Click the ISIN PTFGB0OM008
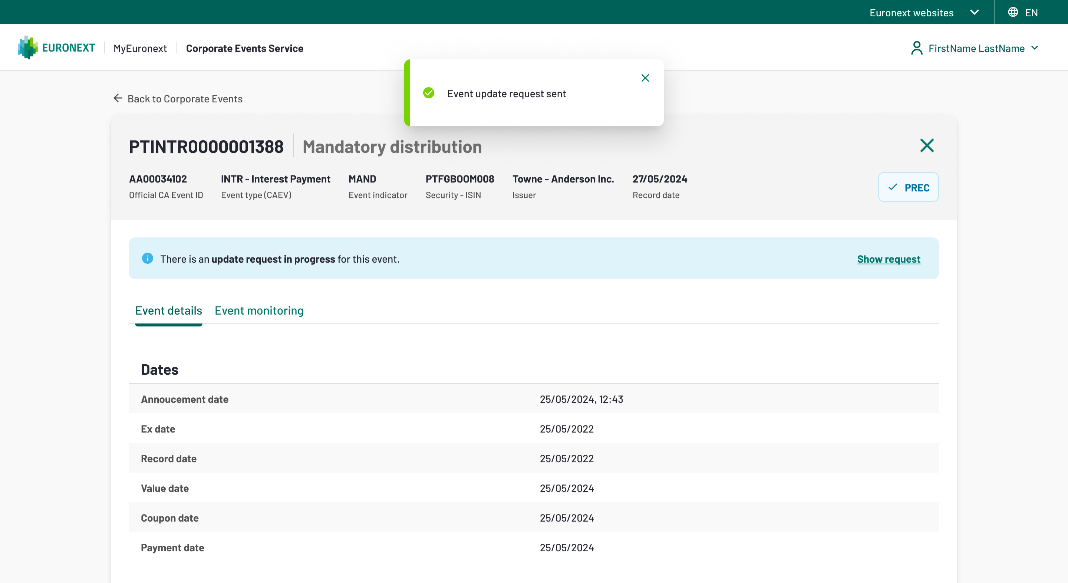 [x=460, y=179]
